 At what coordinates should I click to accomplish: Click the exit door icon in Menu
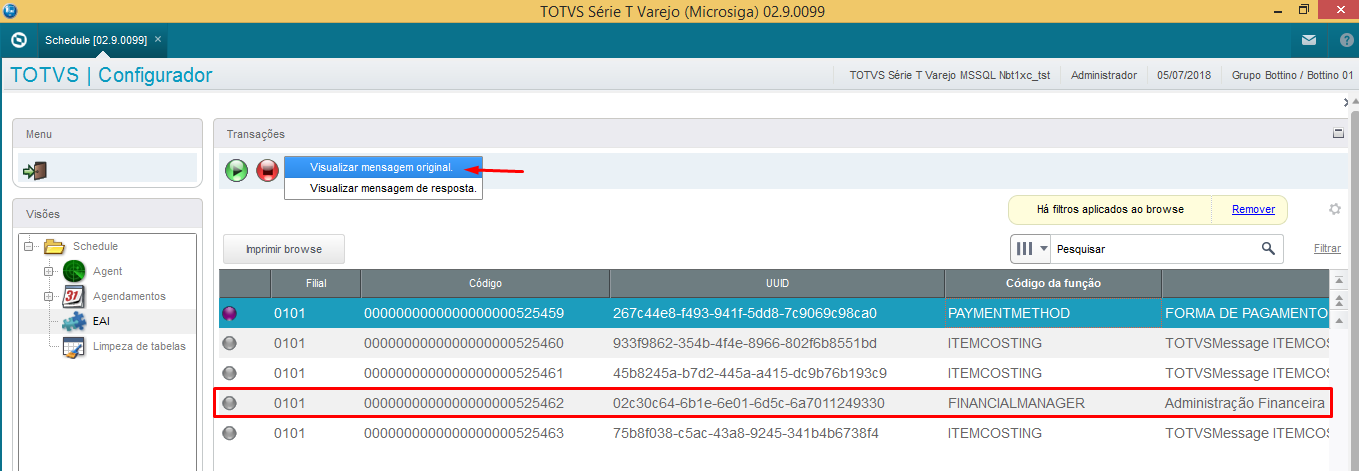34,170
